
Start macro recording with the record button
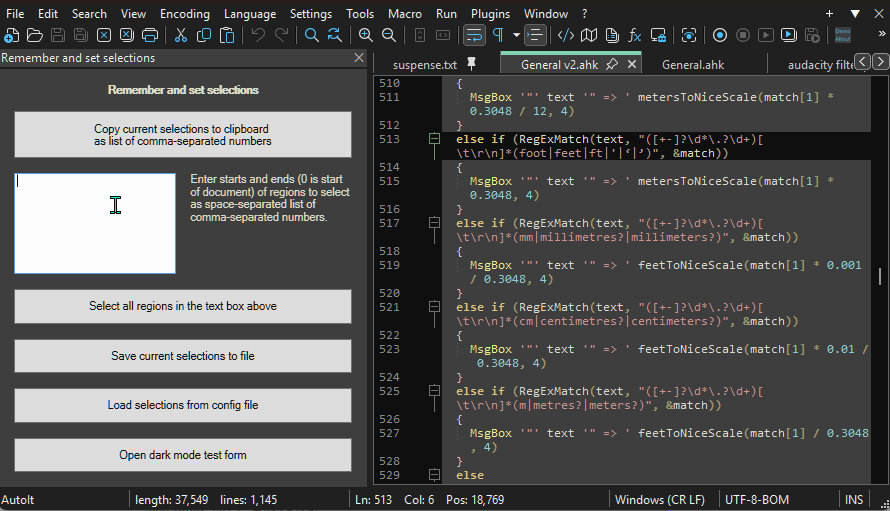coord(720,35)
